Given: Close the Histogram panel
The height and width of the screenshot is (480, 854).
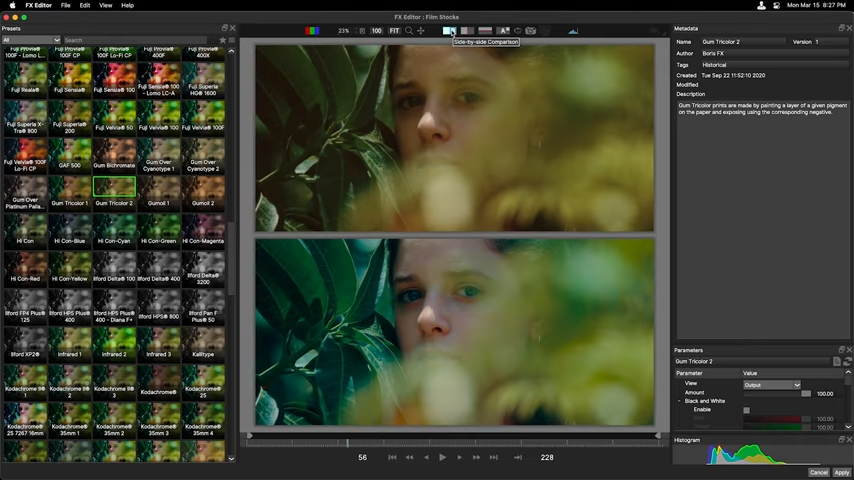Looking at the screenshot, I should pyautogui.click(x=849, y=439).
